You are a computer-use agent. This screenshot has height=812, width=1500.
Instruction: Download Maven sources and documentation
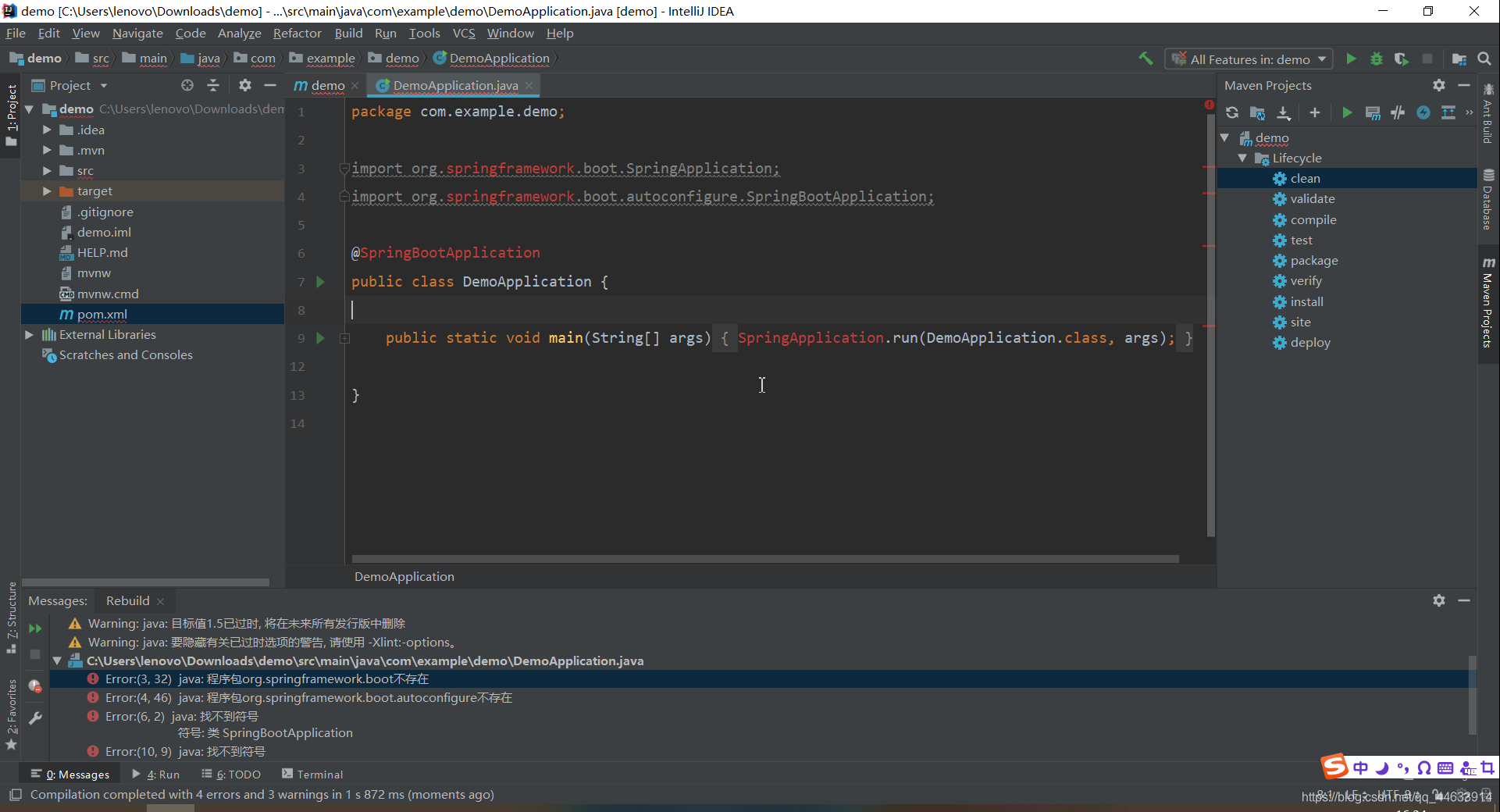point(1284,112)
